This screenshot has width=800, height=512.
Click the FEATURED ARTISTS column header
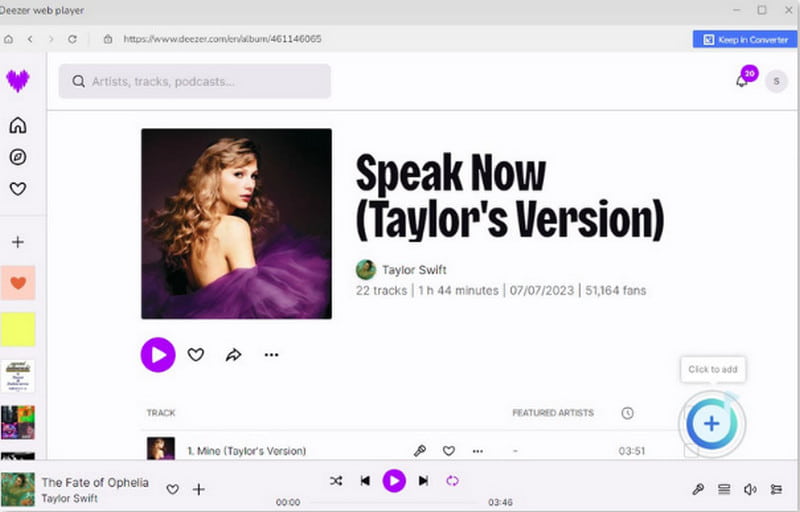pos(553,413)
